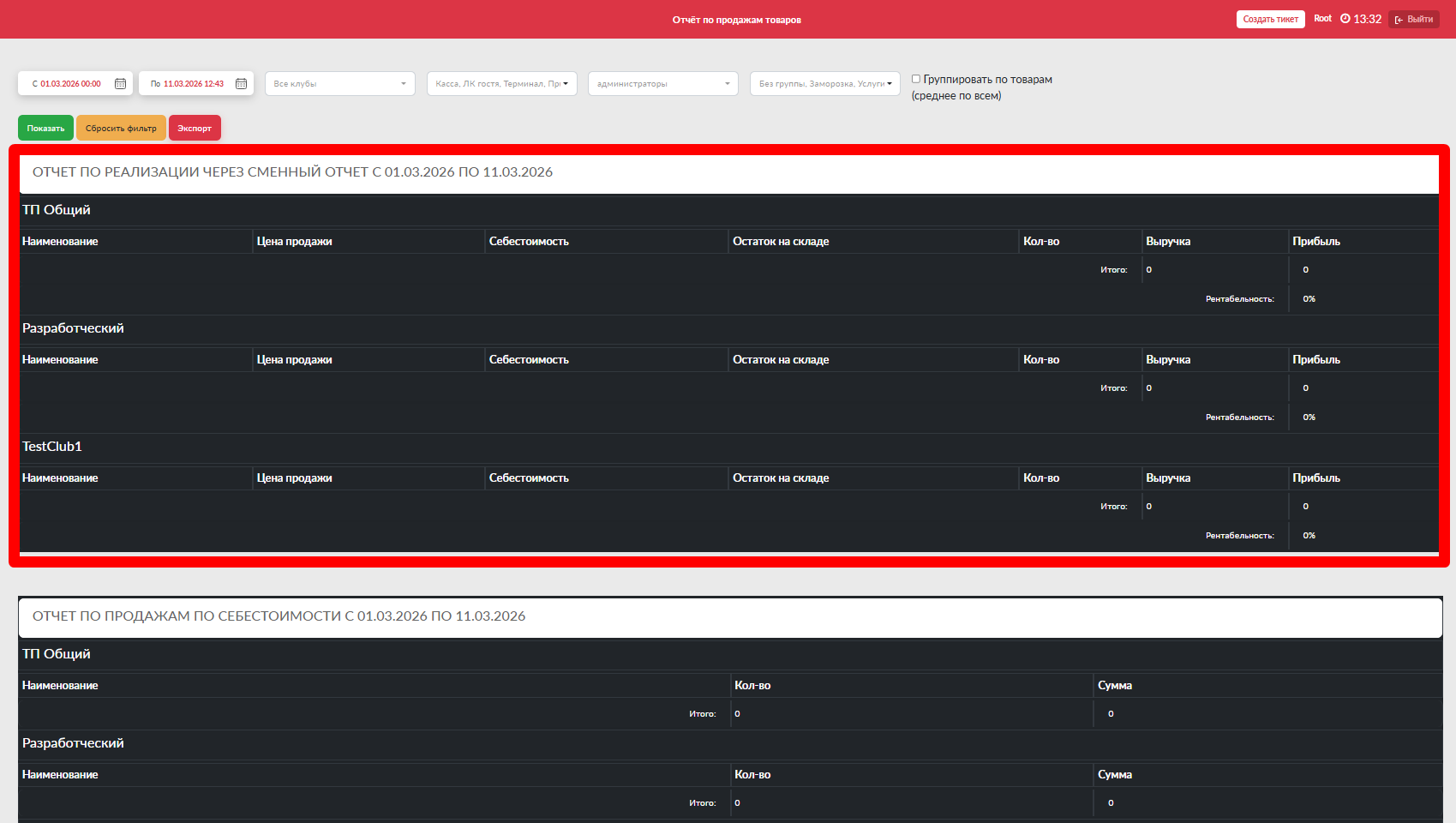This screenshot has height=823, width=1456.
Task: Expand the администраторы dropdown
Action: point(662,84)
